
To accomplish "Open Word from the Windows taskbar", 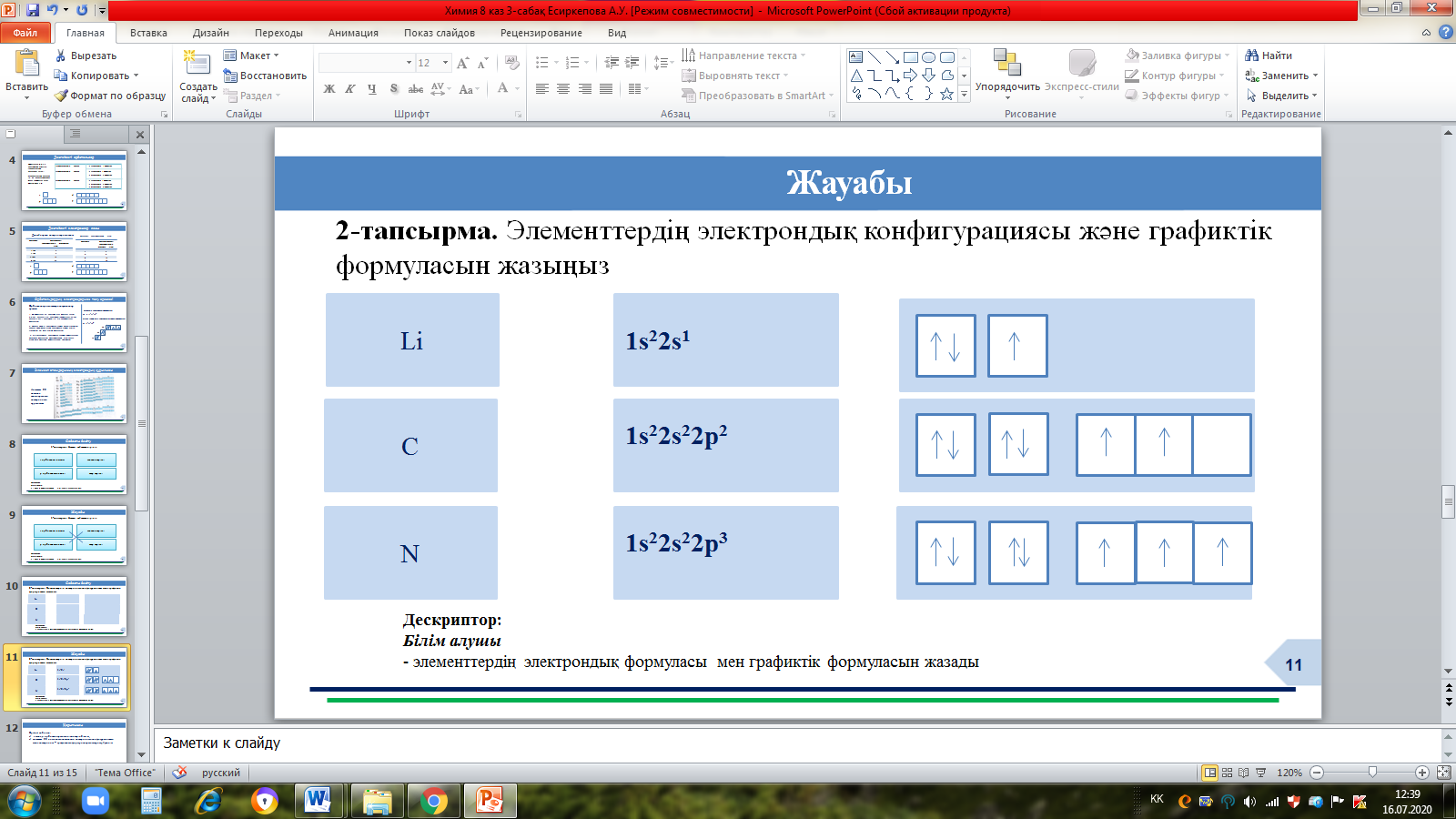I will 318,801.
